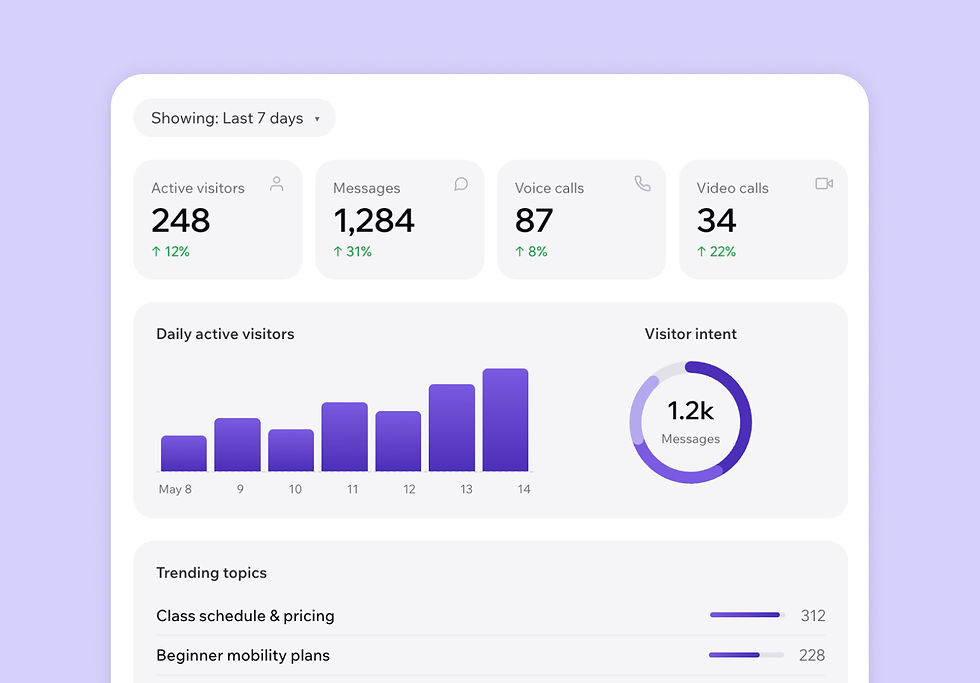Image resolution: width=980 pixels, height=683 pixels.
Task: Open the Showing: Last 7 days dropdown
Action: pyautogui.click(x=234, y=118)
